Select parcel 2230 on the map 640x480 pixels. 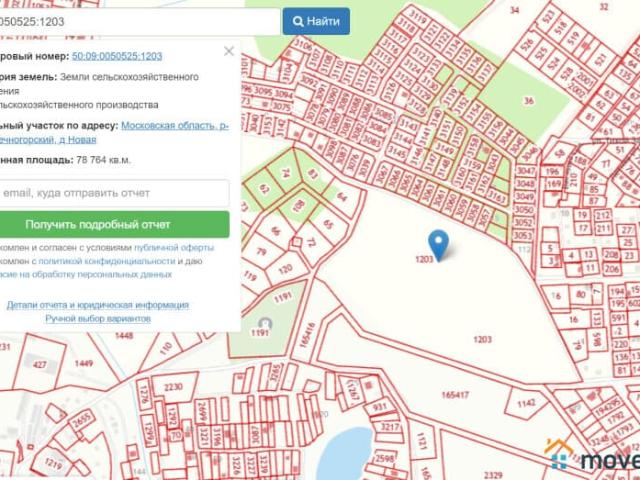coord(174,387)
